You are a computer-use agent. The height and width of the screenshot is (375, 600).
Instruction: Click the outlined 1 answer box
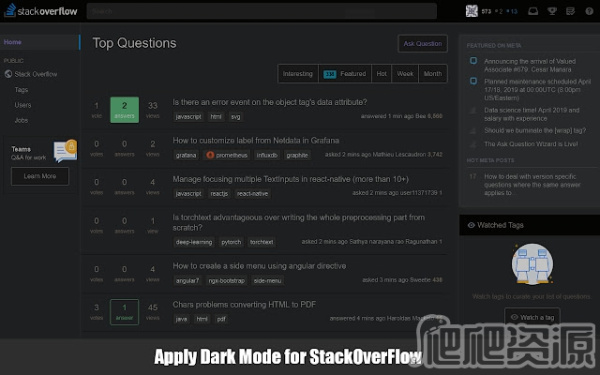tap(124, 312)
